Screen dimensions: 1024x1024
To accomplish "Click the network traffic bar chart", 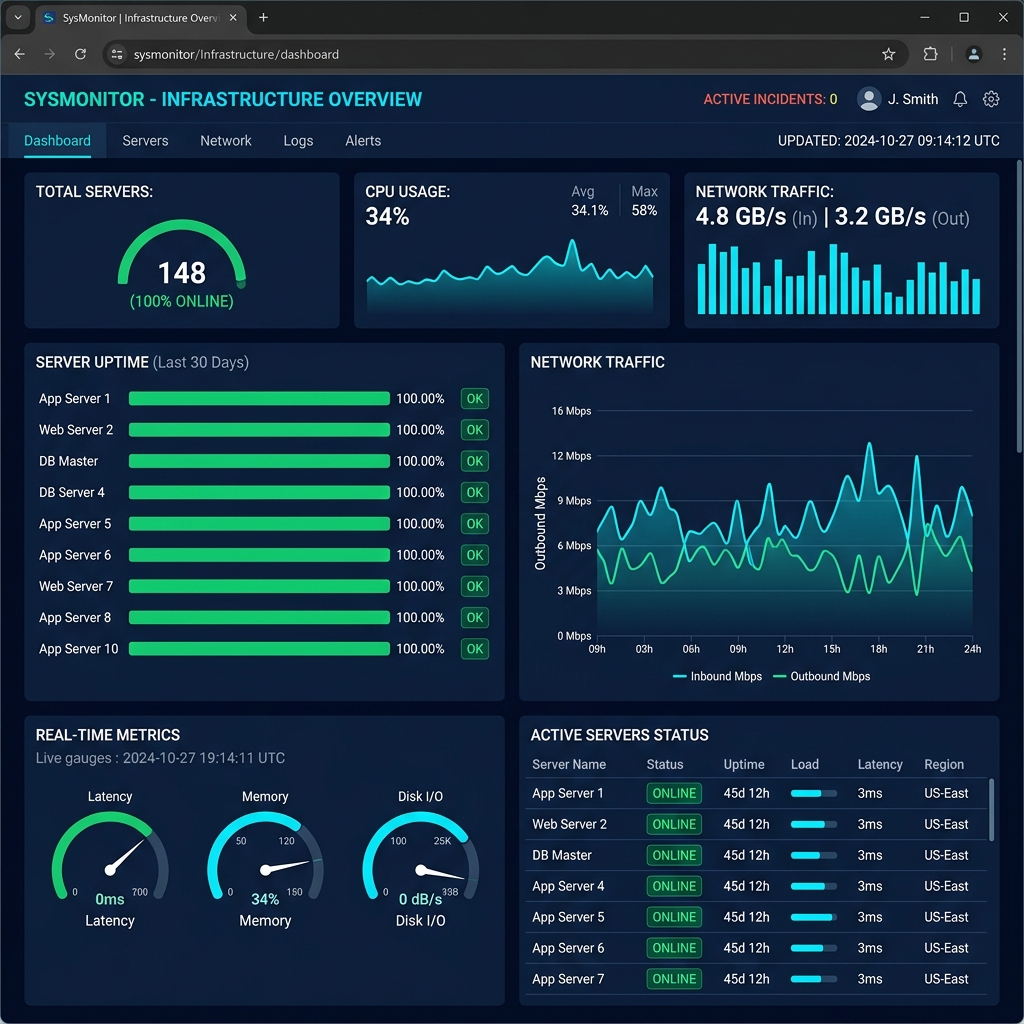I will pos(839,279).
